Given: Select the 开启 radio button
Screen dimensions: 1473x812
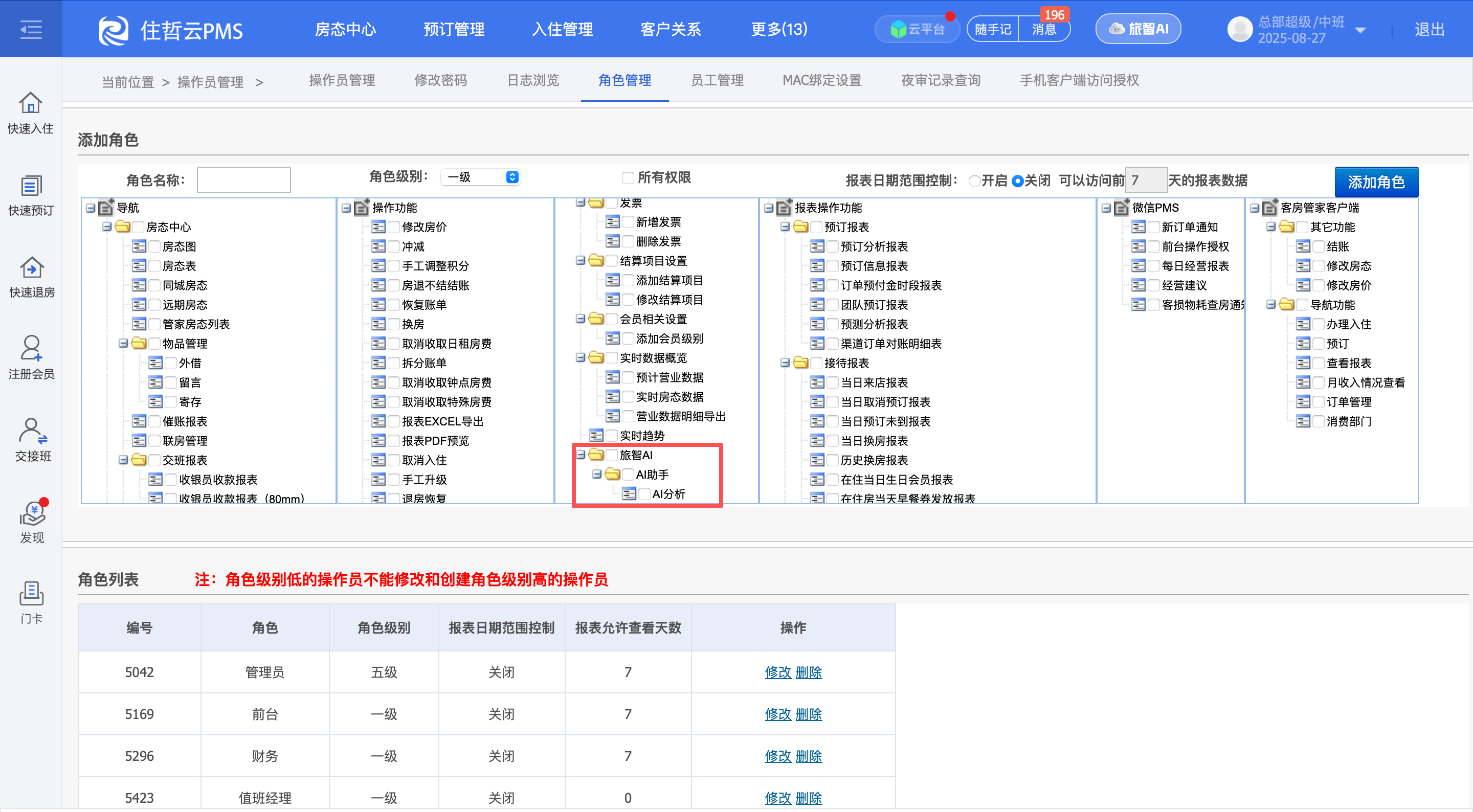Looking at the screenshot, I should 975,182.
